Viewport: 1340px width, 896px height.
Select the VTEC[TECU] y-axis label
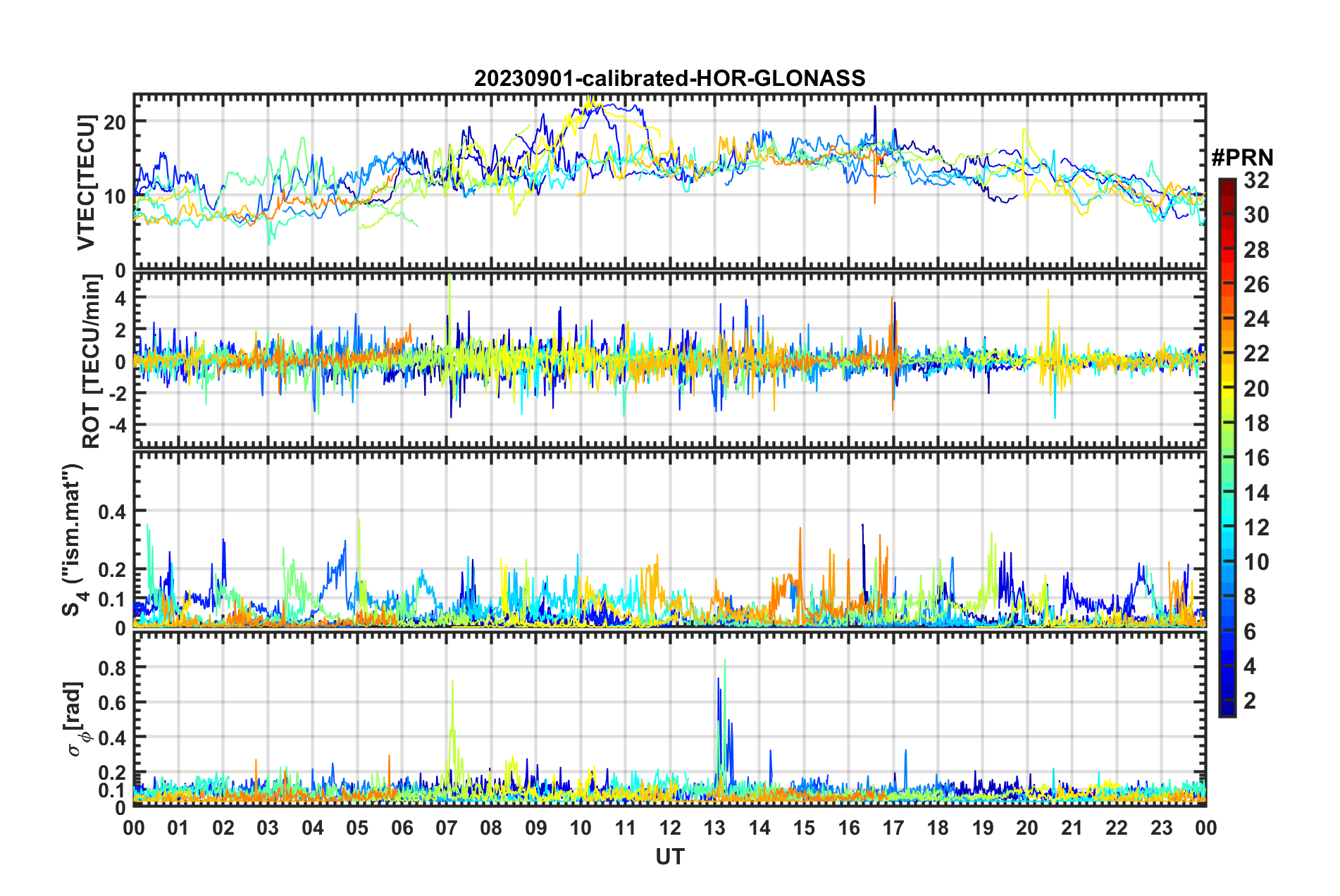pyautogui.click(x=86, y=183)
